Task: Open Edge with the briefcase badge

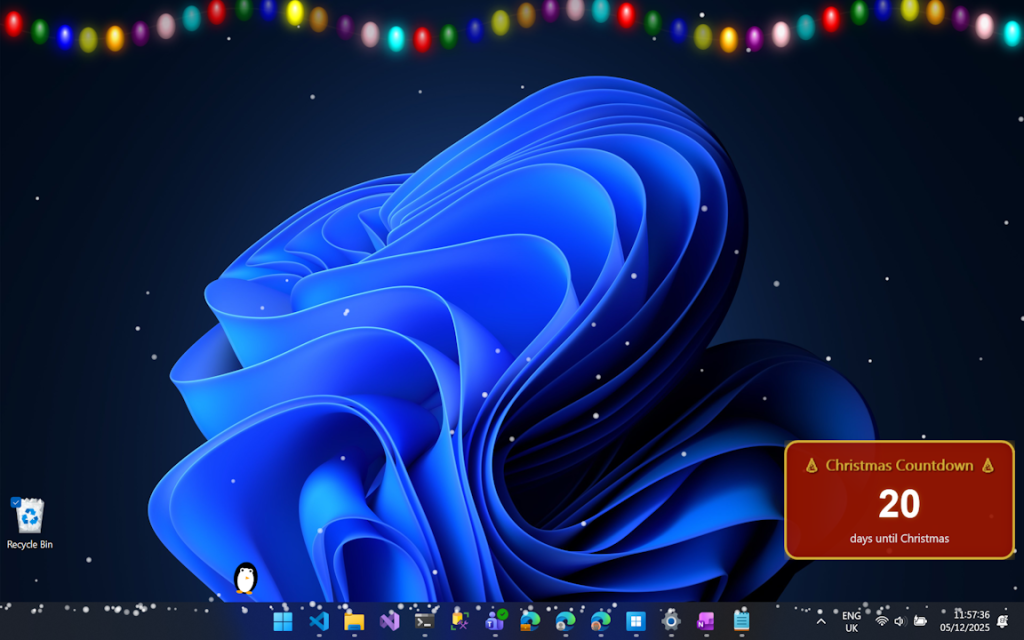Action: 530,621
